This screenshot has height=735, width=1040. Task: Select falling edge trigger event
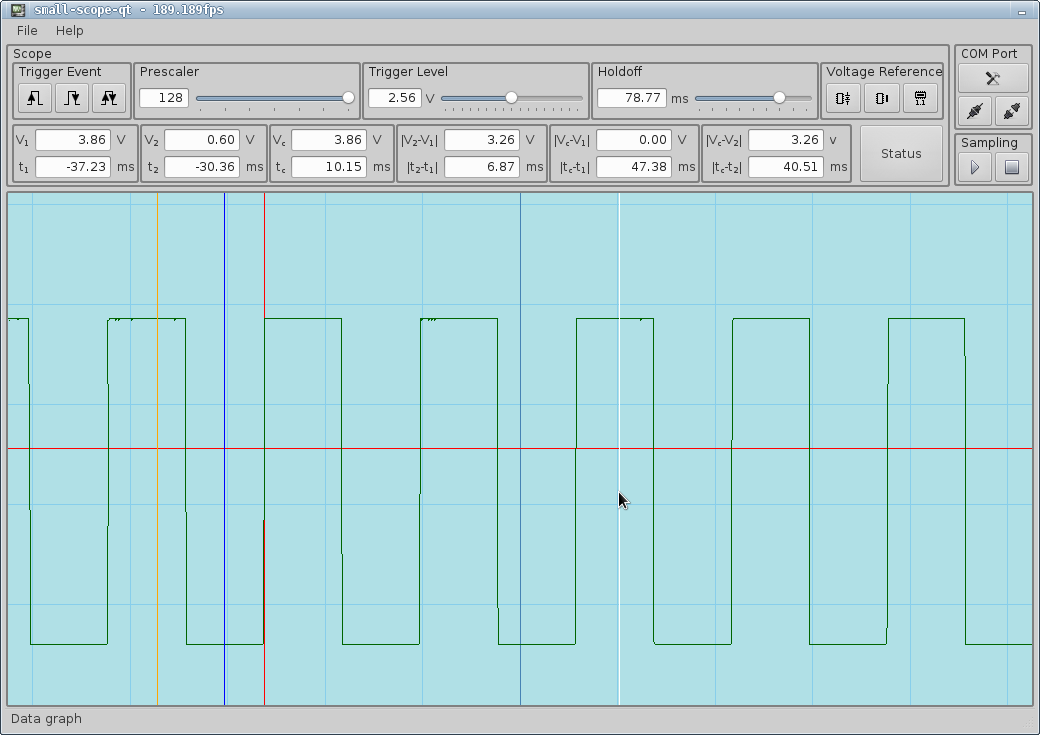[72, 98]
